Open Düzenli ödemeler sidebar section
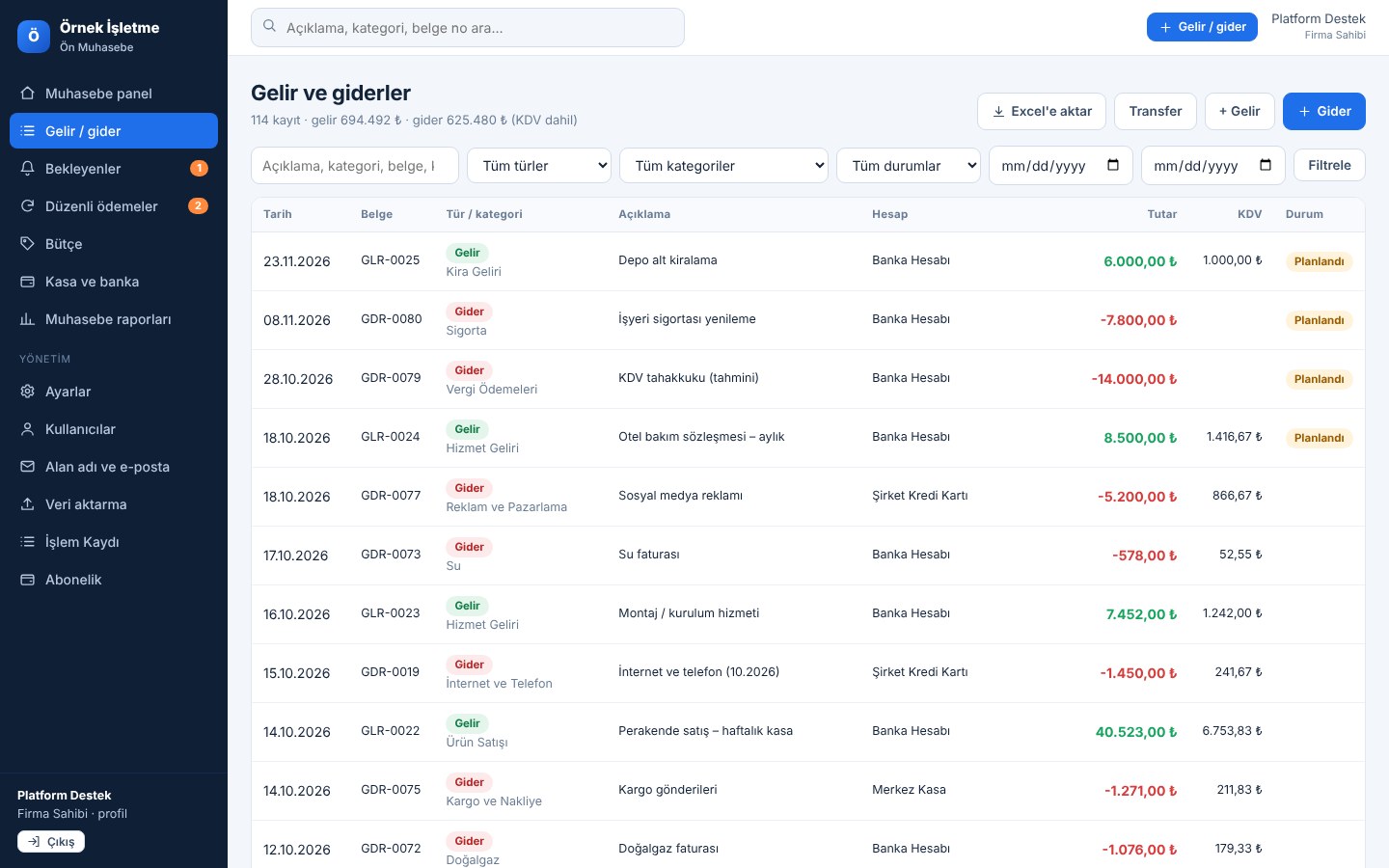 (114, 206)
